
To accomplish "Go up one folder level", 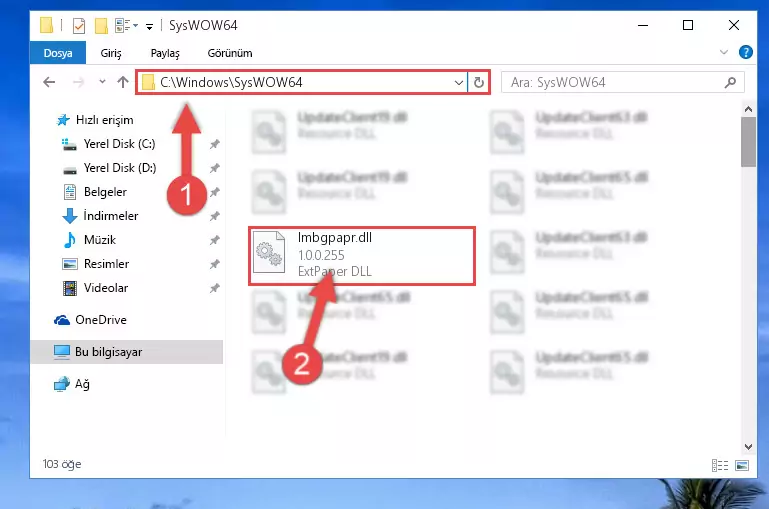I will (123, 82).
